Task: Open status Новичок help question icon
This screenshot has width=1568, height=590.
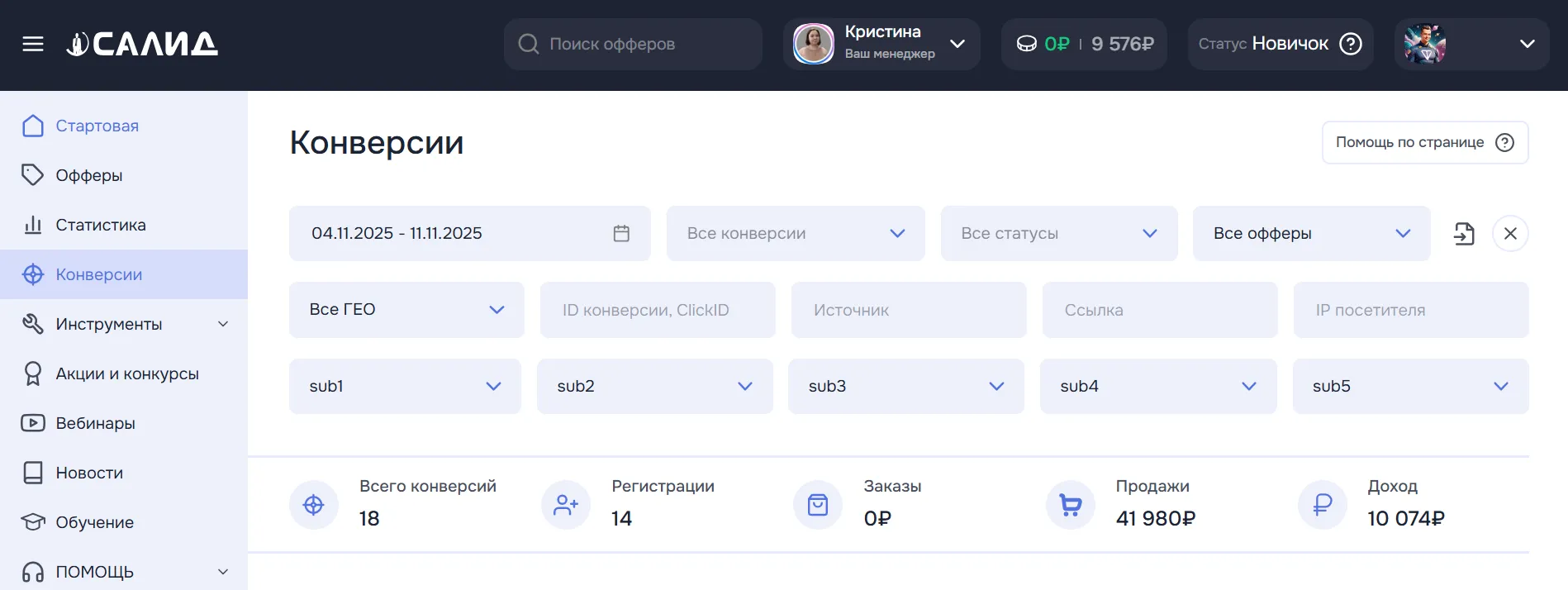Action: coord(1351,44)
